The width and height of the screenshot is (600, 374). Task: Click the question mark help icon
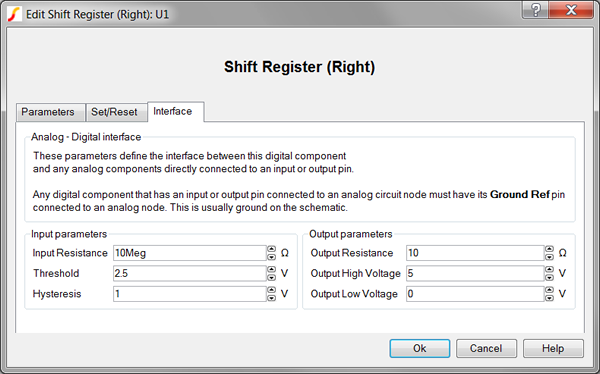[x=536, y=10]
